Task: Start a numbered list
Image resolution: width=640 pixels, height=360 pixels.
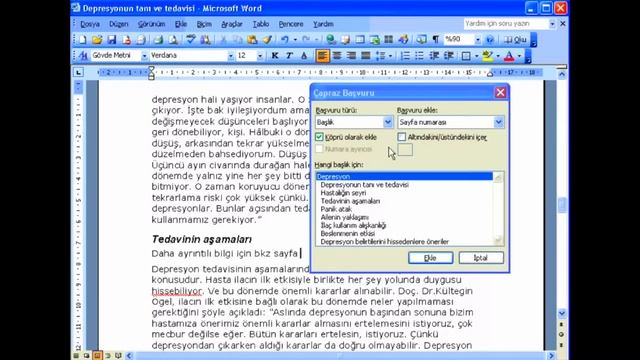Action: point(405,56)
